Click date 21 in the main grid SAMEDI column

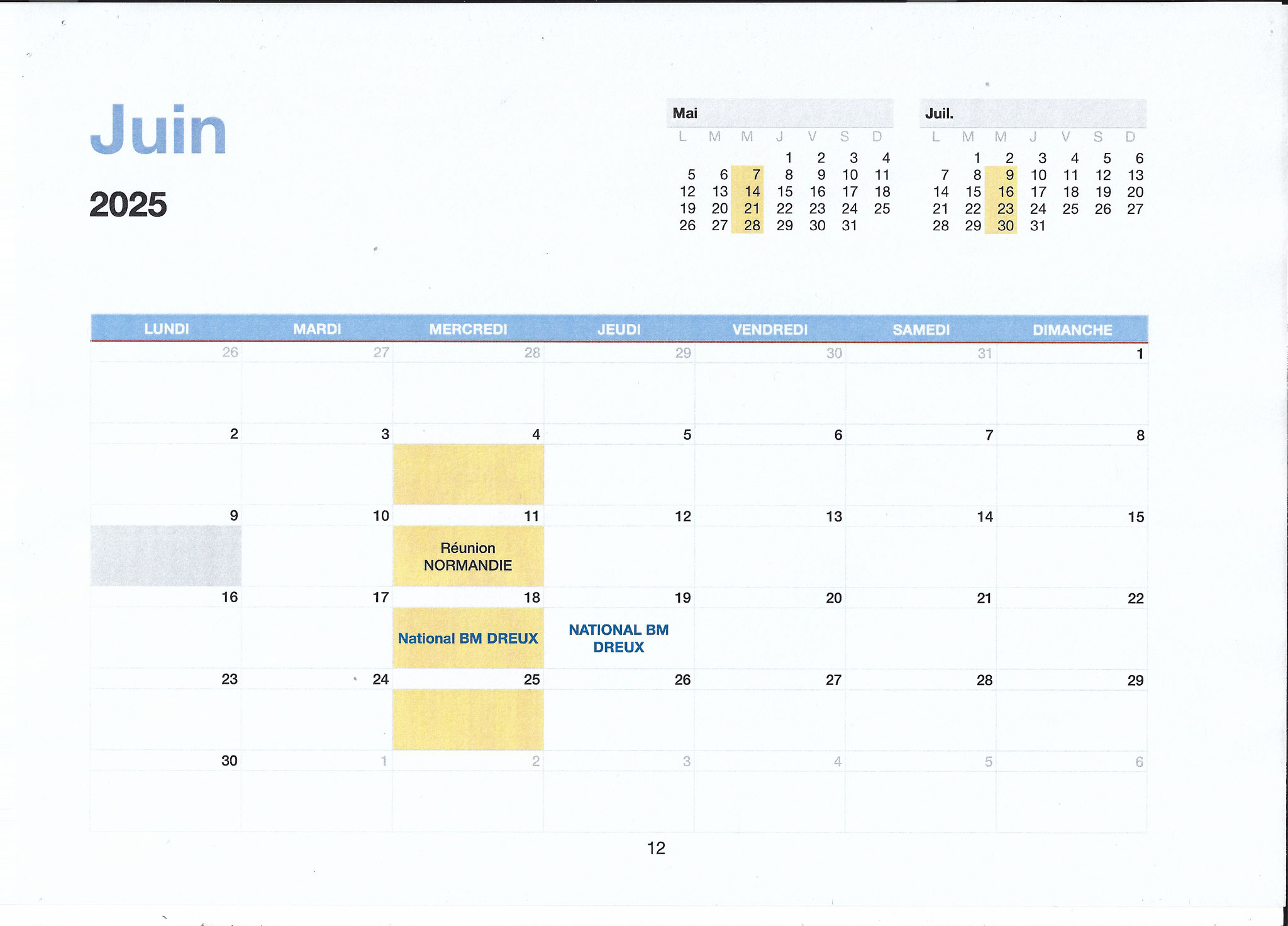pos(985,598)
